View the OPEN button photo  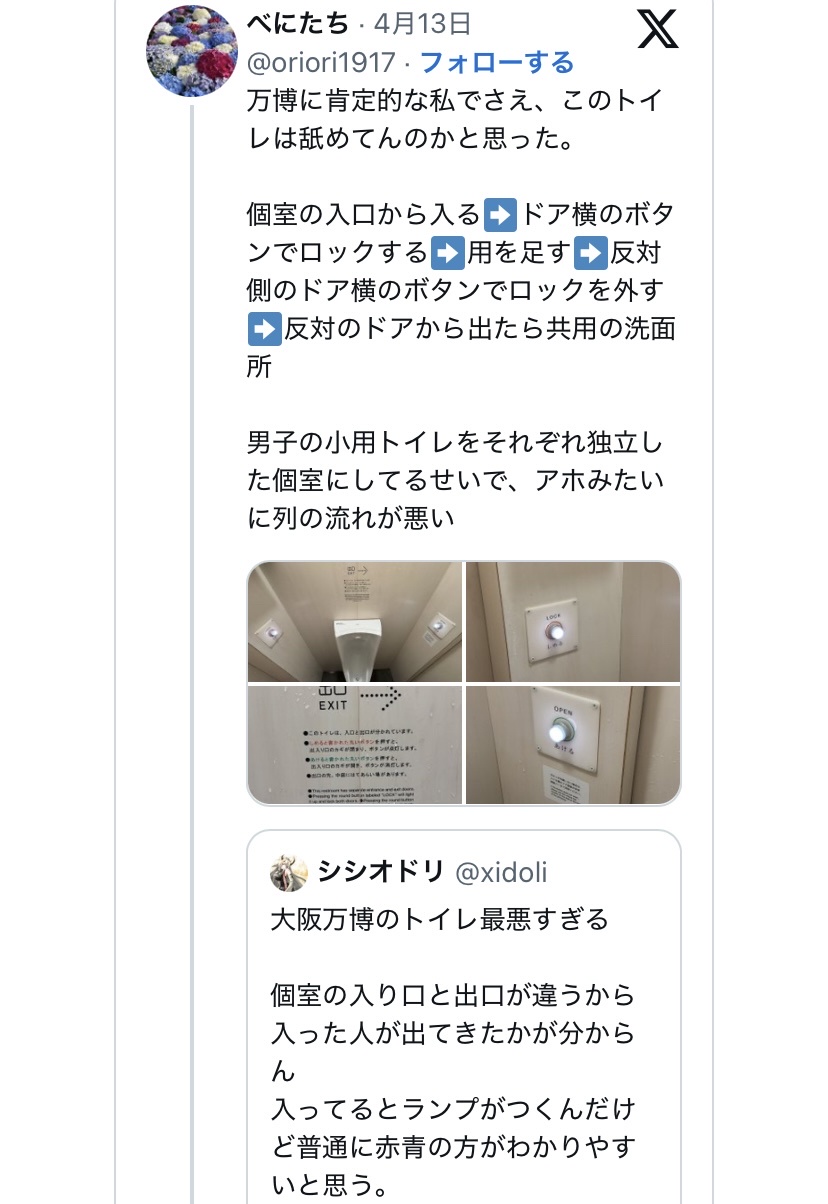573,744
